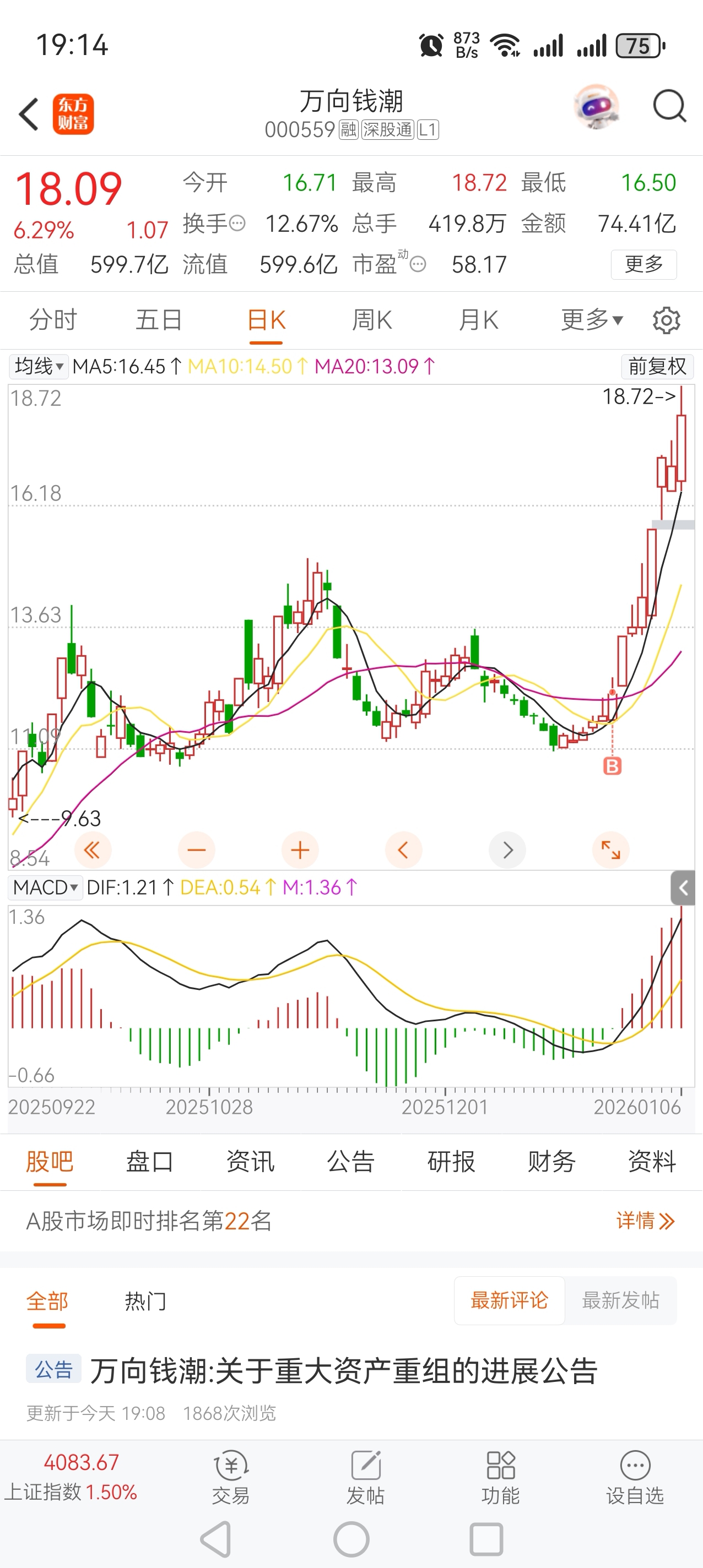Open the 盘口 tab
The height and width of the screenshot is (1568, 703).
click(150, 1162)
